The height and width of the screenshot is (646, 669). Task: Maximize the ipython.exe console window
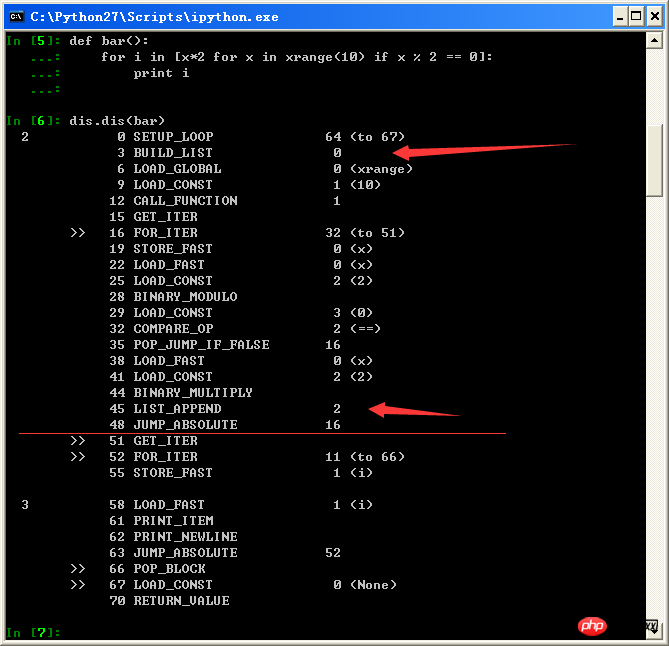[636, 17]
